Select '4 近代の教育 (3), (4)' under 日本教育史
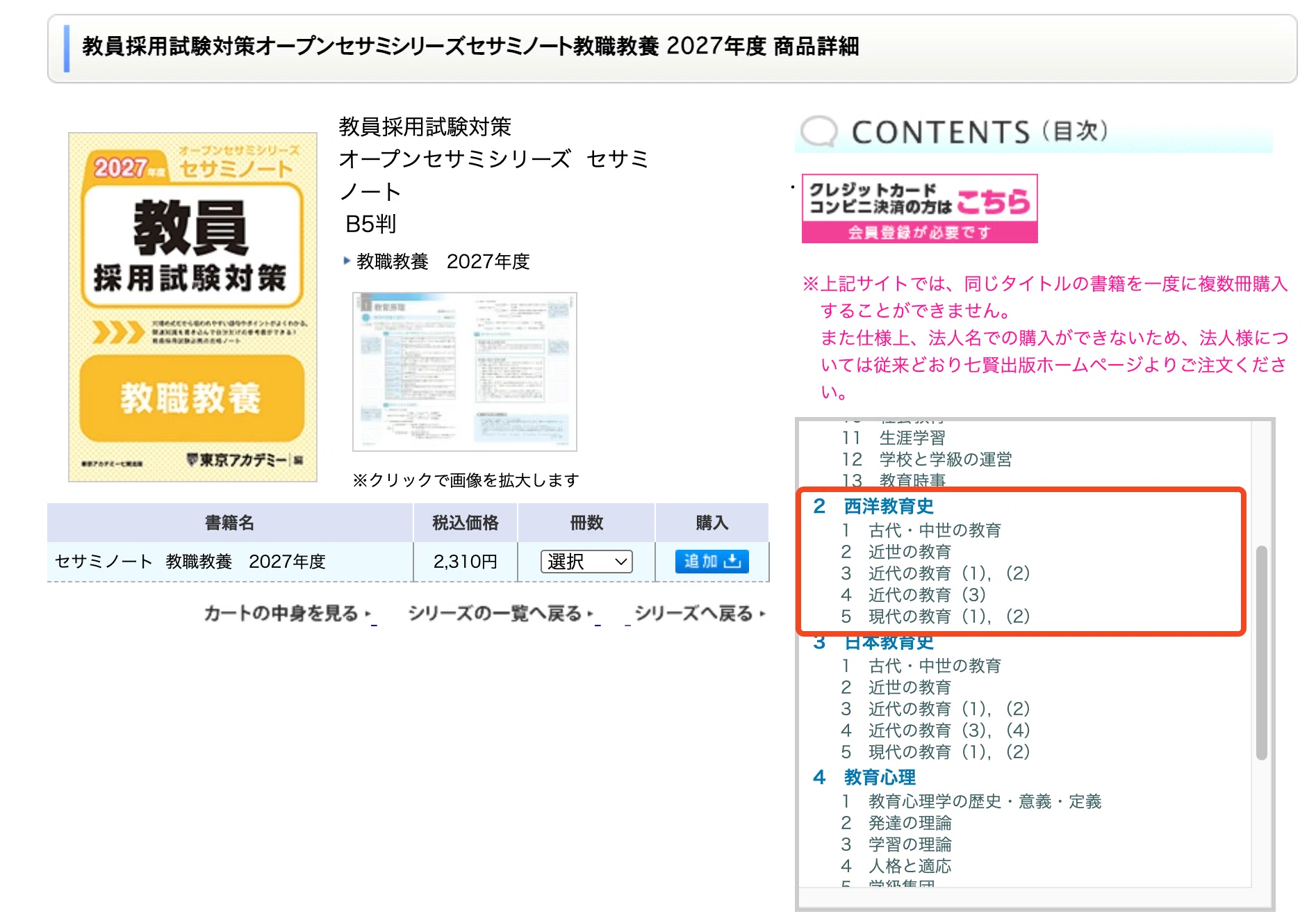Screen dimensions: 1316x923 [935, 730]
